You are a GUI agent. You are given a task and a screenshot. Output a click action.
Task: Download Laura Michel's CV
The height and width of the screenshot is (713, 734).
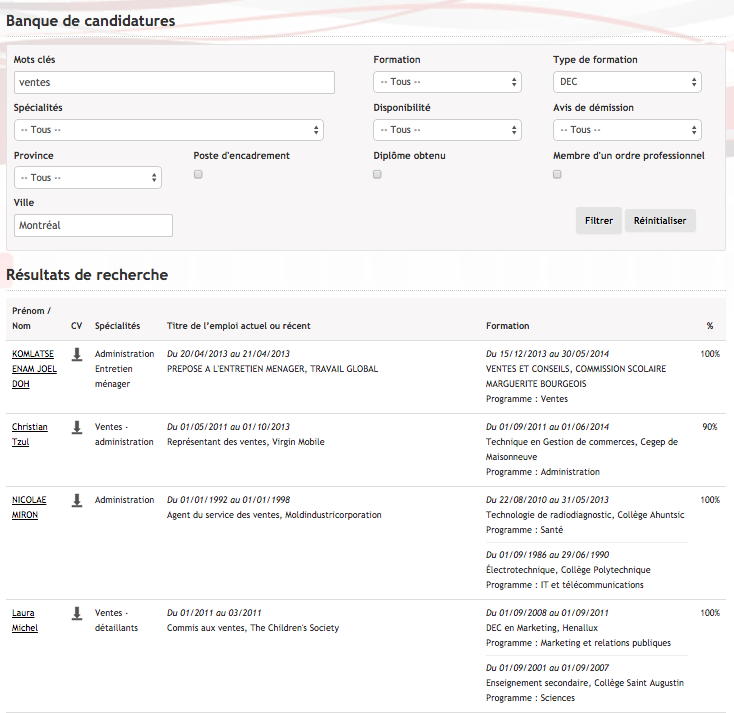point(77,613)
